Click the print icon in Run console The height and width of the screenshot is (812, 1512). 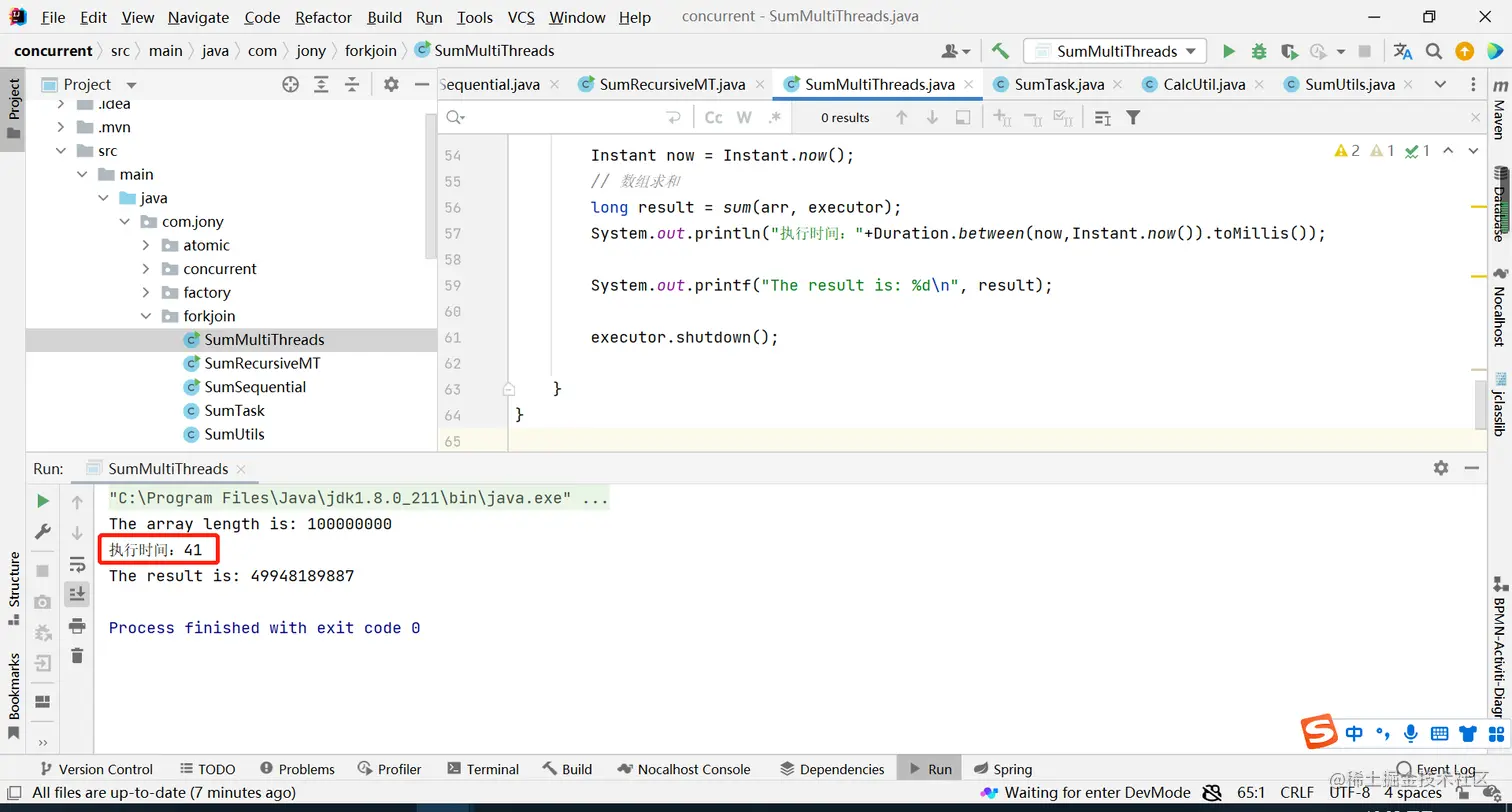[x=77, y=626]
